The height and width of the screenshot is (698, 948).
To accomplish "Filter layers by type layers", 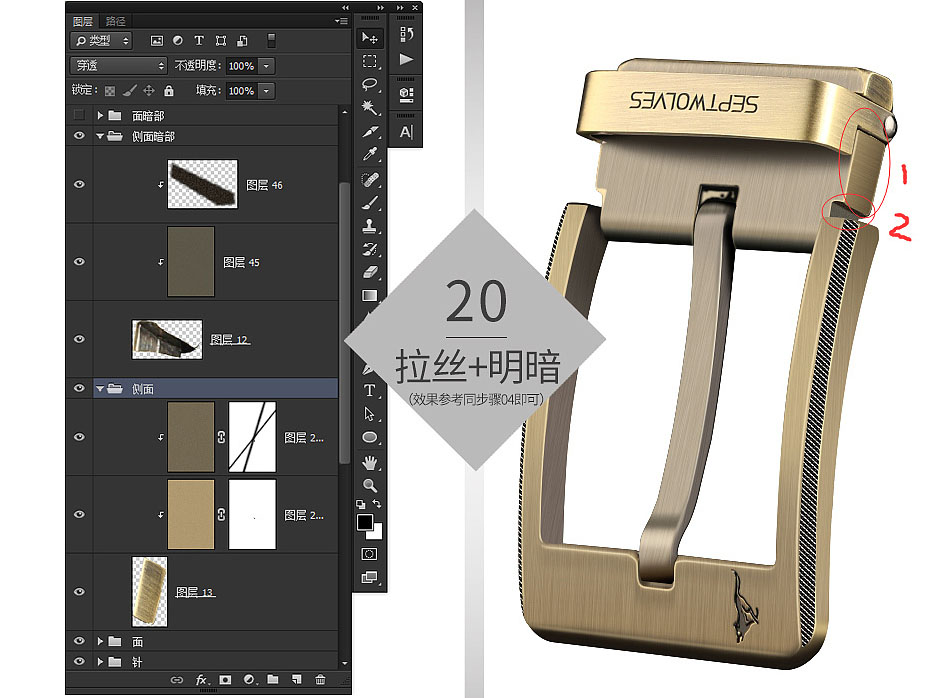I will 199,41.
